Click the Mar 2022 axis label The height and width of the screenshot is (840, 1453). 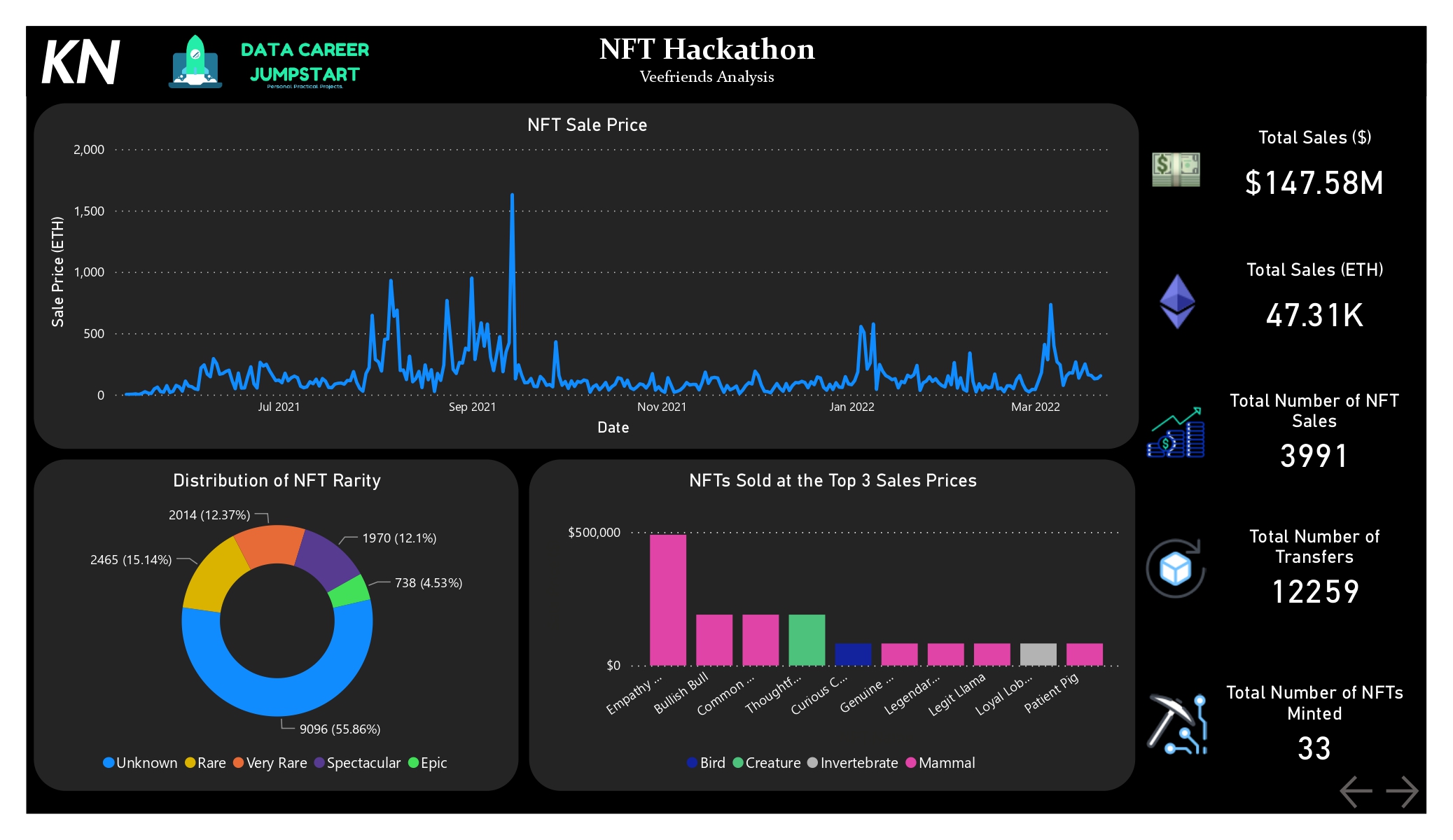[x=1035, y=407]
